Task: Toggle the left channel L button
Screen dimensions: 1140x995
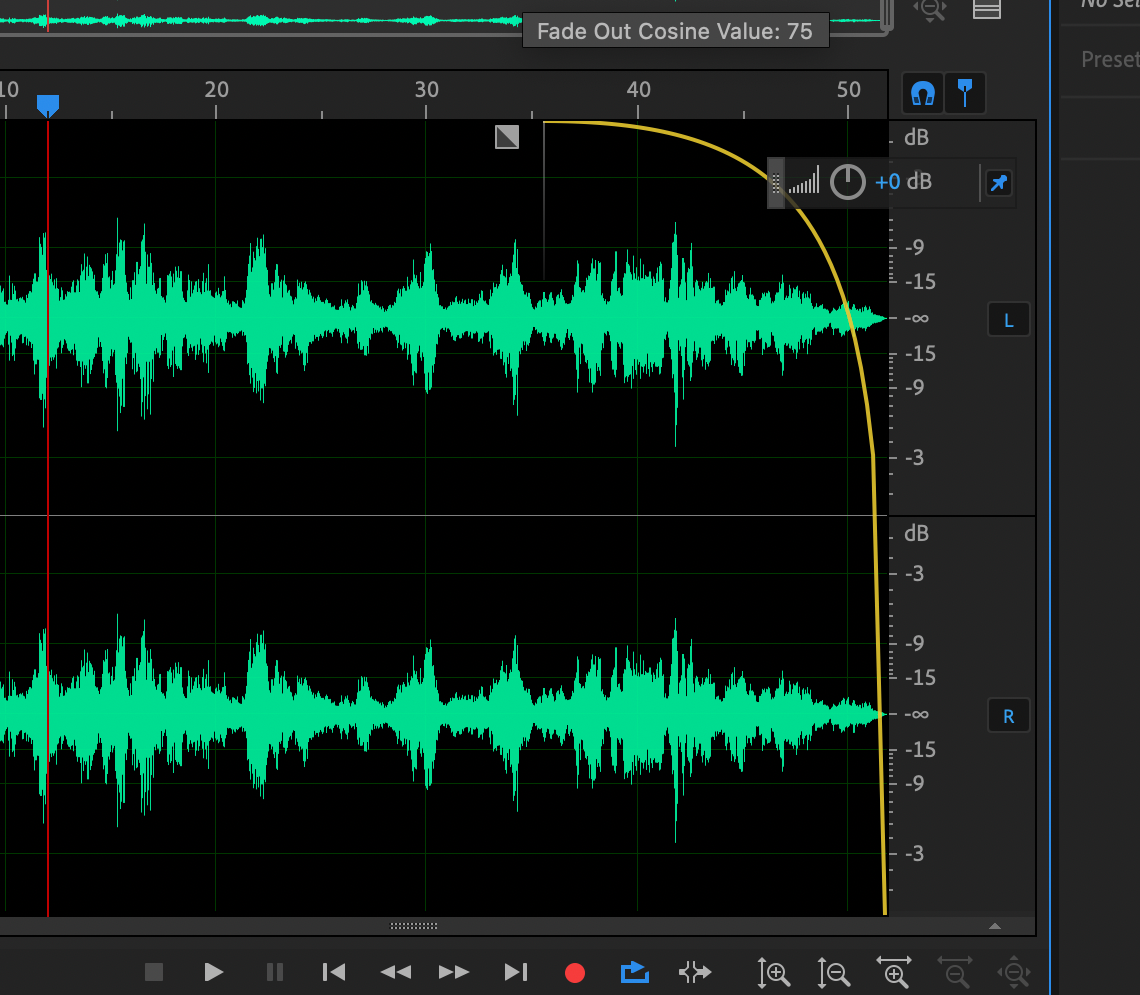Action: point(1008,321)
